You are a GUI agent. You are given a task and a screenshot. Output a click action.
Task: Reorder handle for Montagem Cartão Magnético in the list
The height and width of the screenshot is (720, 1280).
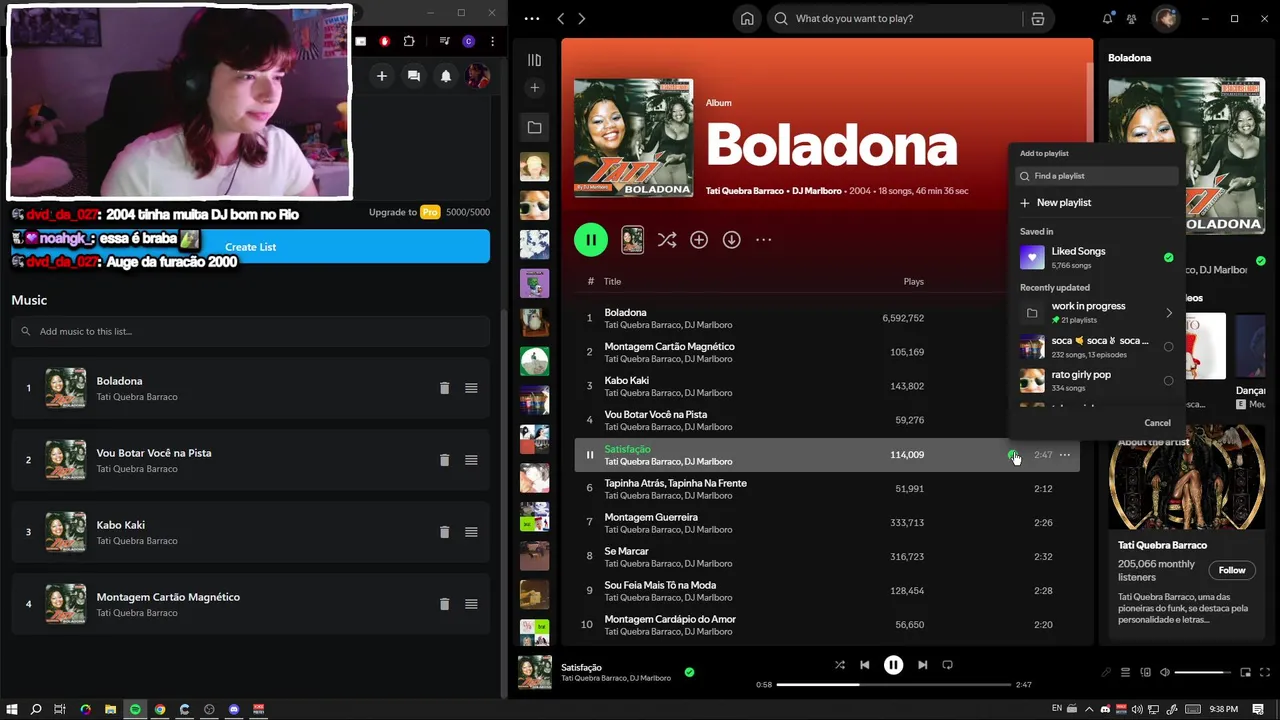click(x=471, y=604)
